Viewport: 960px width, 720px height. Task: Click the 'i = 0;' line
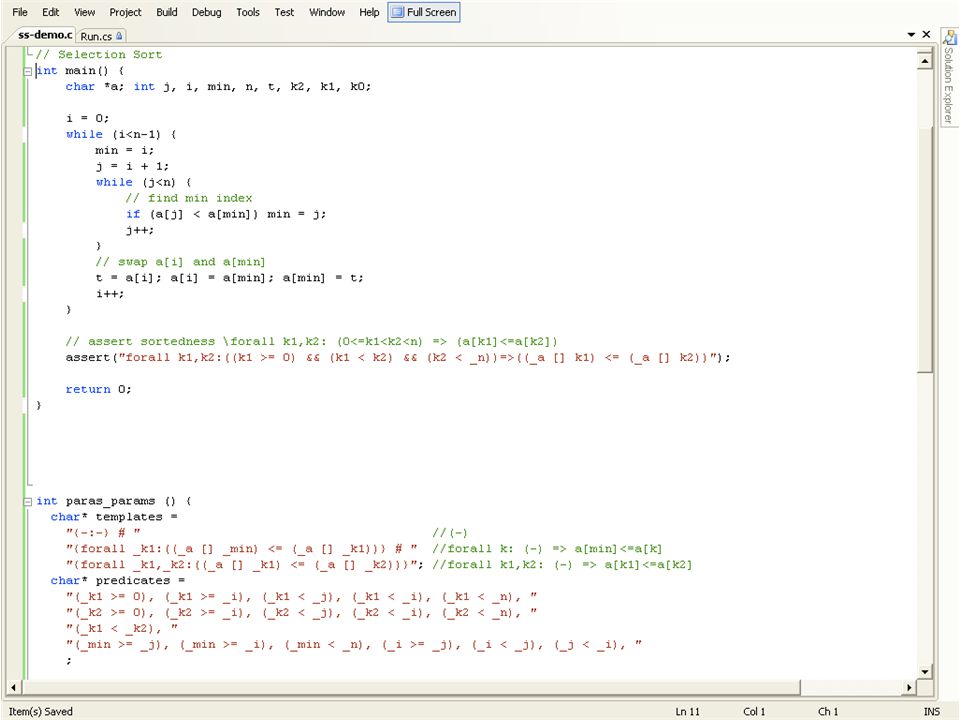click(x=88, y=118)
